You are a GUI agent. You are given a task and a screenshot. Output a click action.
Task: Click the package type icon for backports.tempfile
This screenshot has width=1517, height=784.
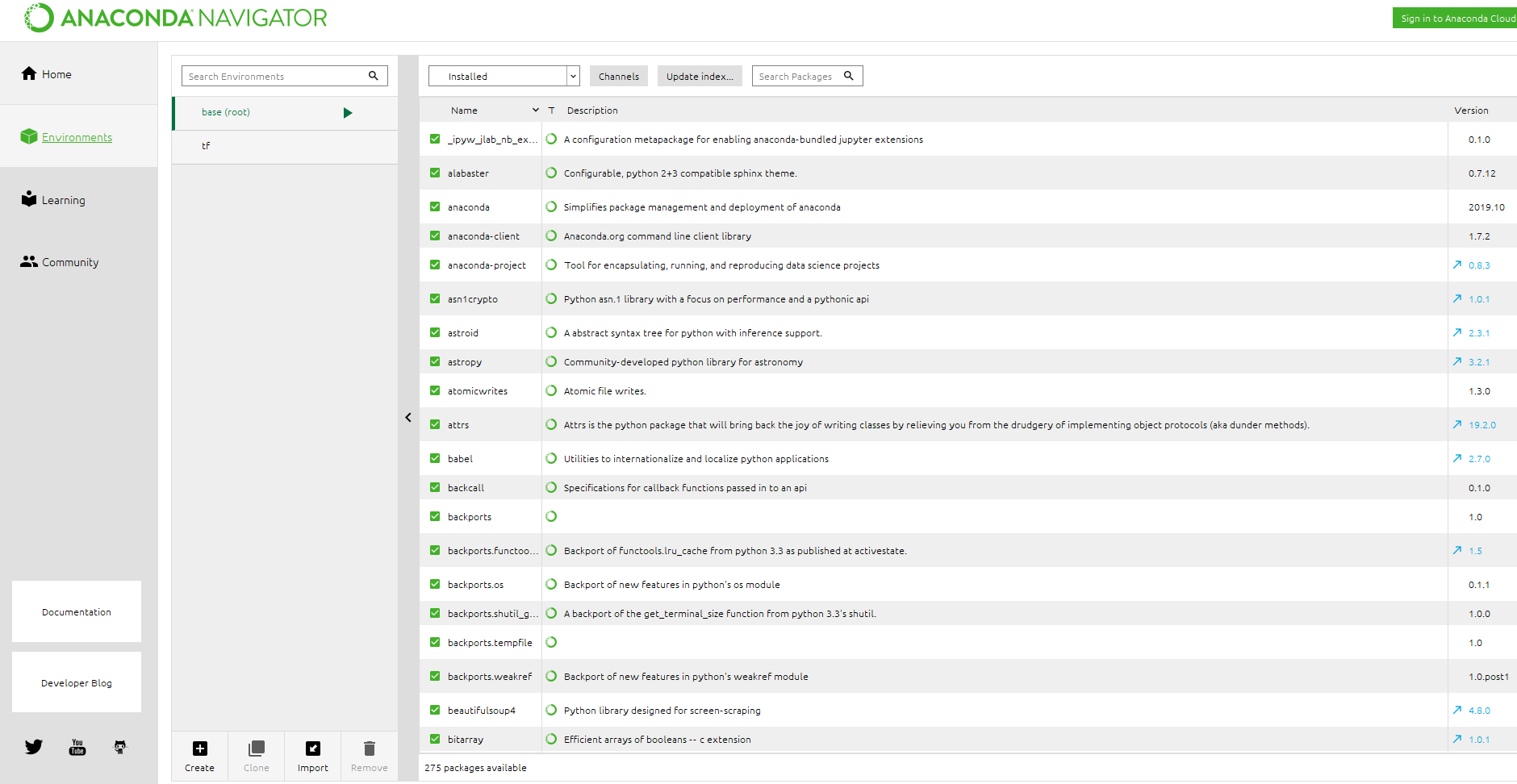tap(551, 642)
